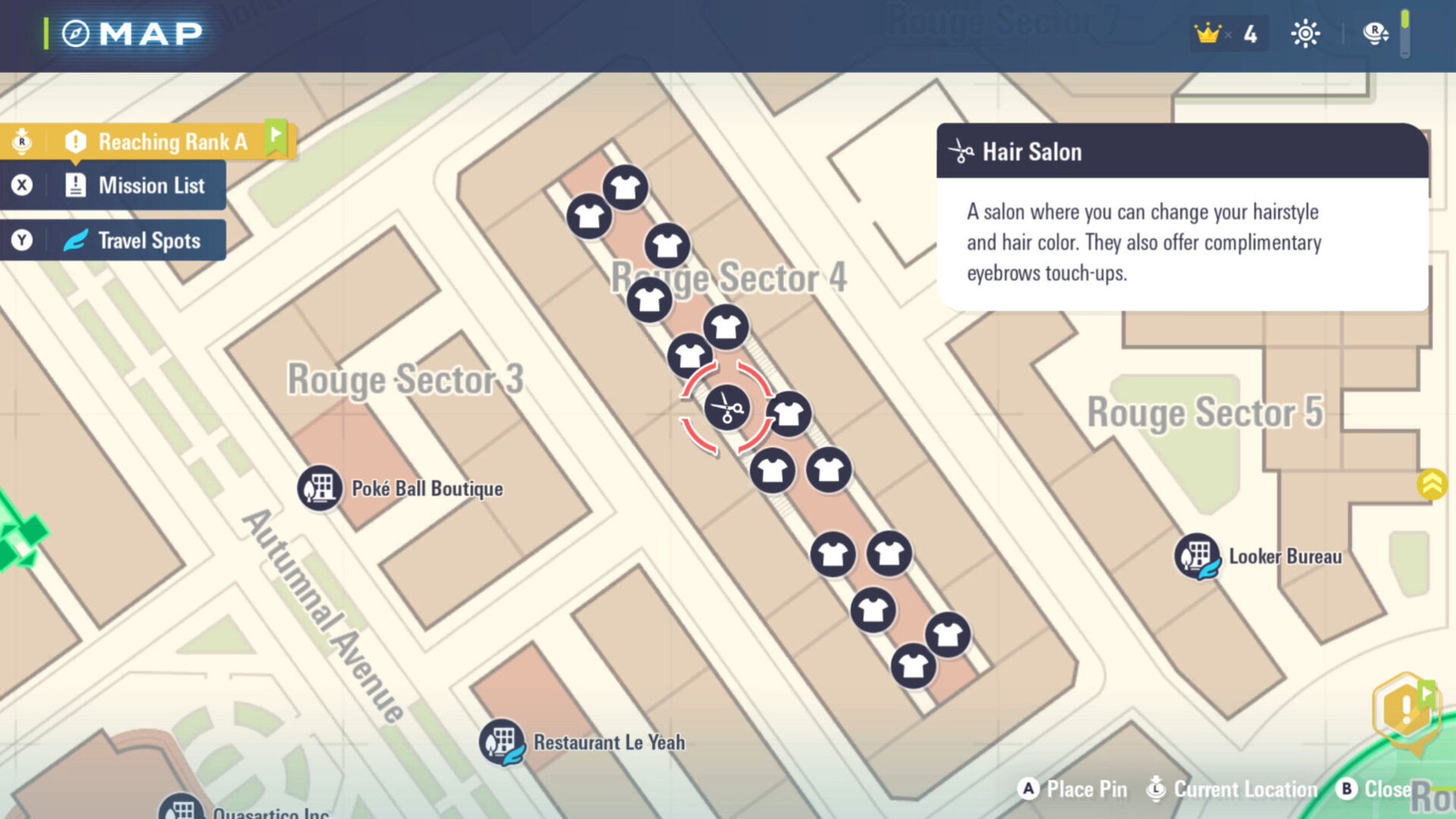
Task: Click the zoom level slider bar top-right
Action: (1404, 33)
